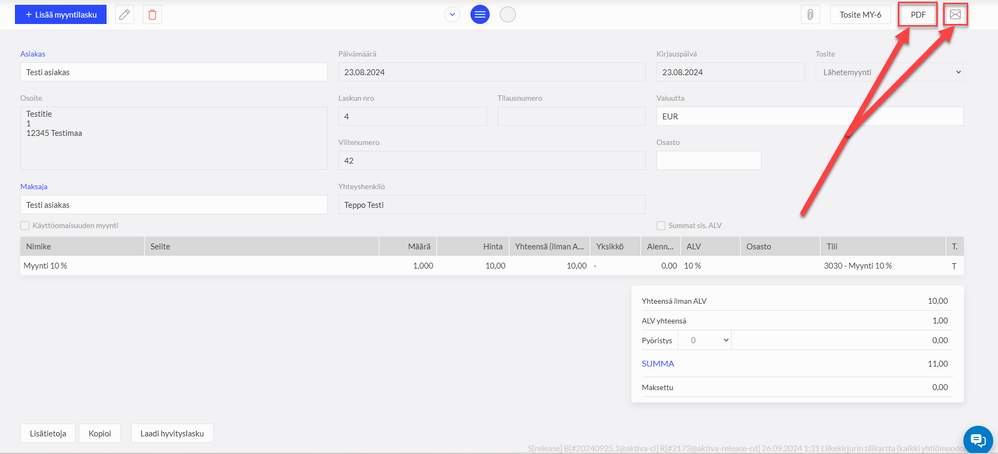Click the Osoite address text area
Screen dimensions: 998x454
174,138
